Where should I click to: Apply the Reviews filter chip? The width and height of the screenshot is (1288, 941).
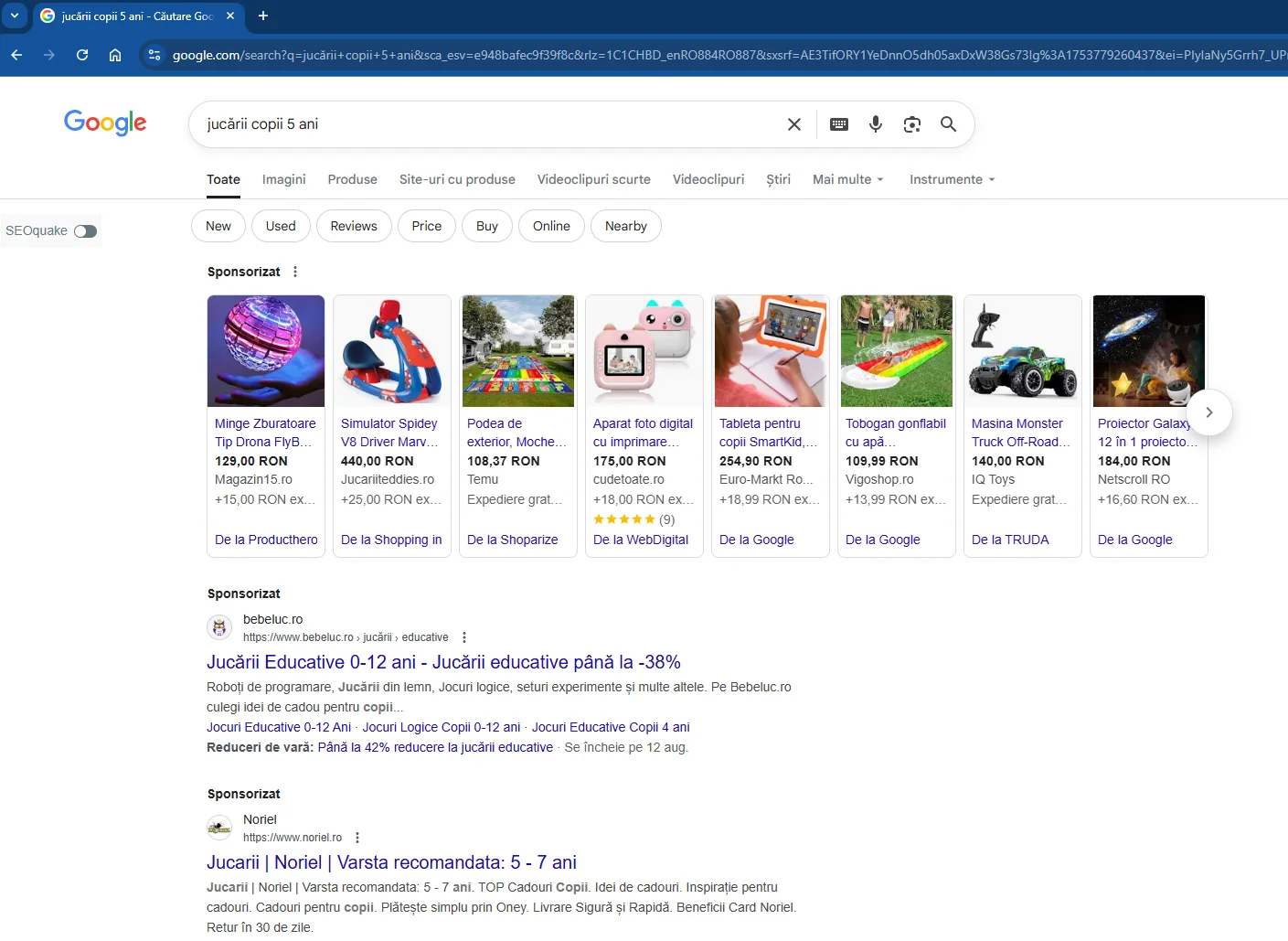pyautogui.click(x=353, y=226)
